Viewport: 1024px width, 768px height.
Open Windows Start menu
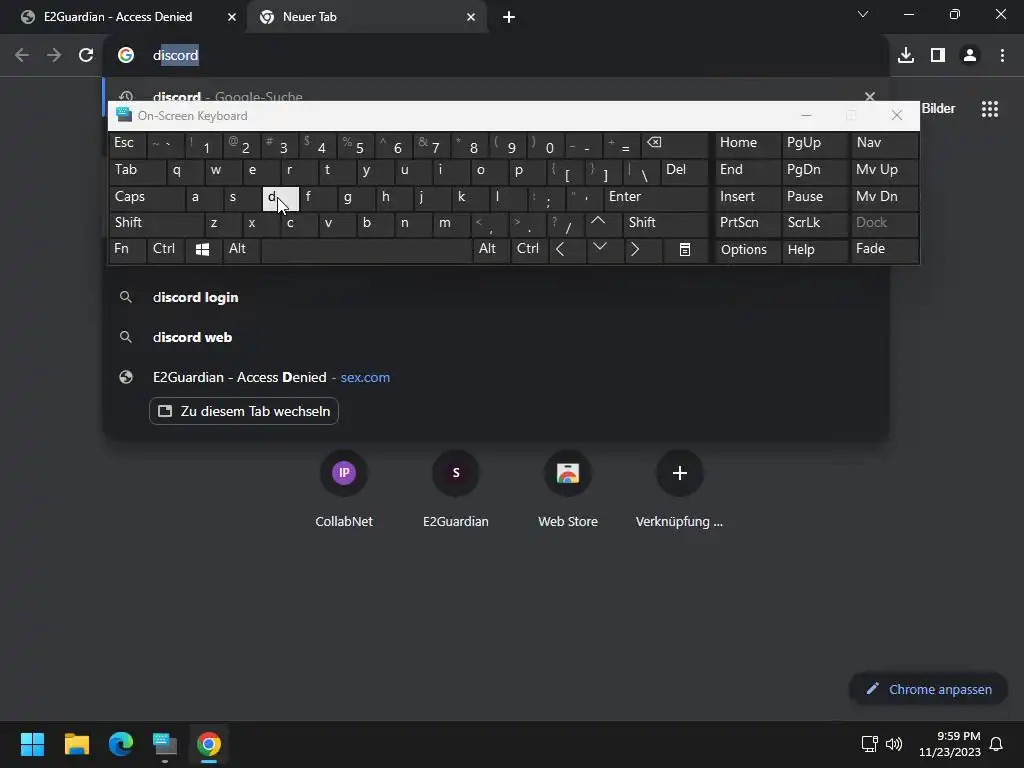pos(32,744)
